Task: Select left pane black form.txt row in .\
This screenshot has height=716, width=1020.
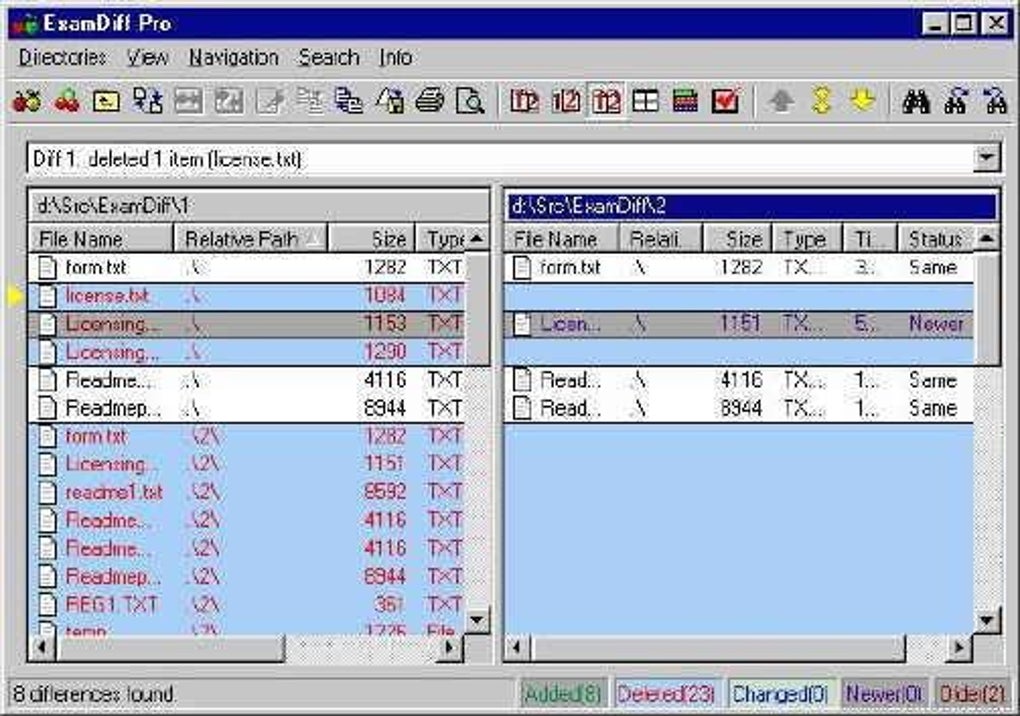Action: (247, 267)
